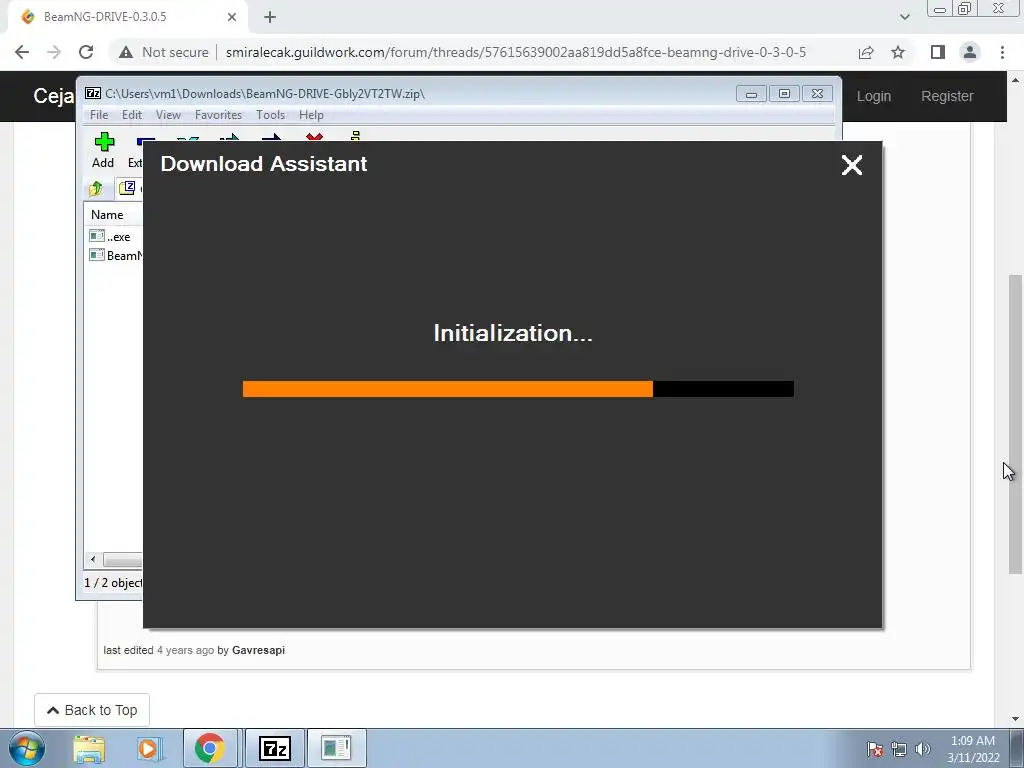Viewport: 1024px width, 768px height.
Task: Open Windows Media Player from taskbar
Action: point(150,748)
